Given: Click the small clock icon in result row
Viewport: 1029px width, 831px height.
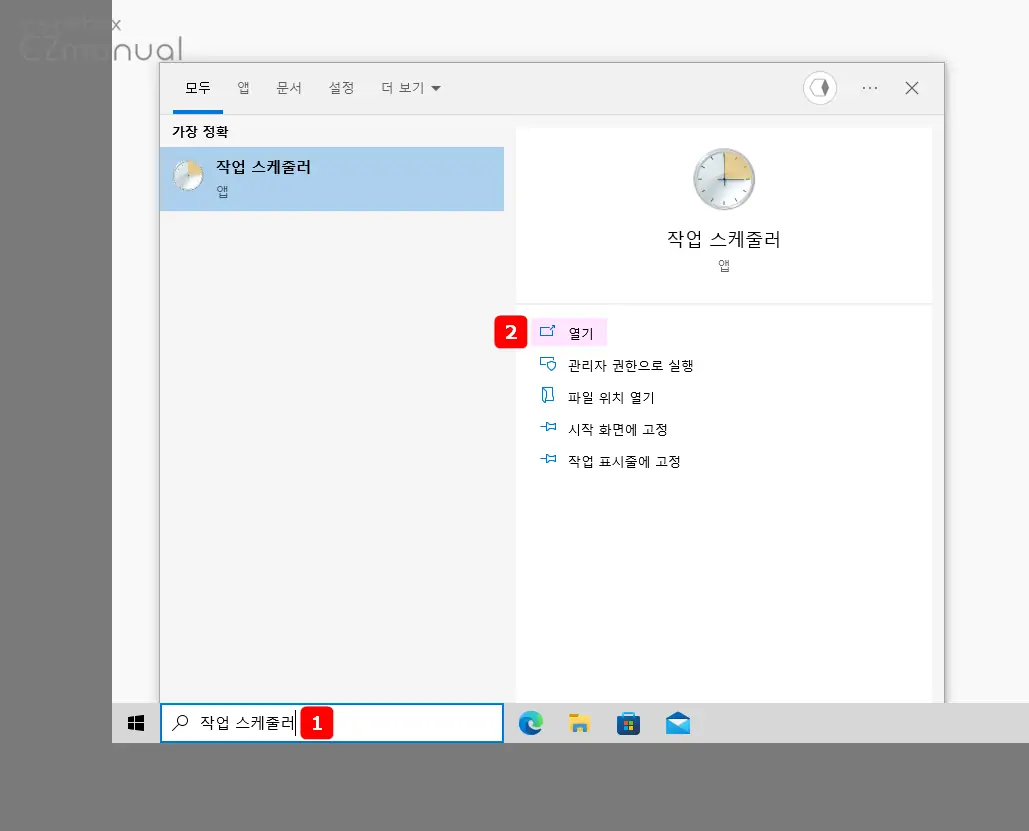Looking at the screenshot, I should tap(188, 176).
